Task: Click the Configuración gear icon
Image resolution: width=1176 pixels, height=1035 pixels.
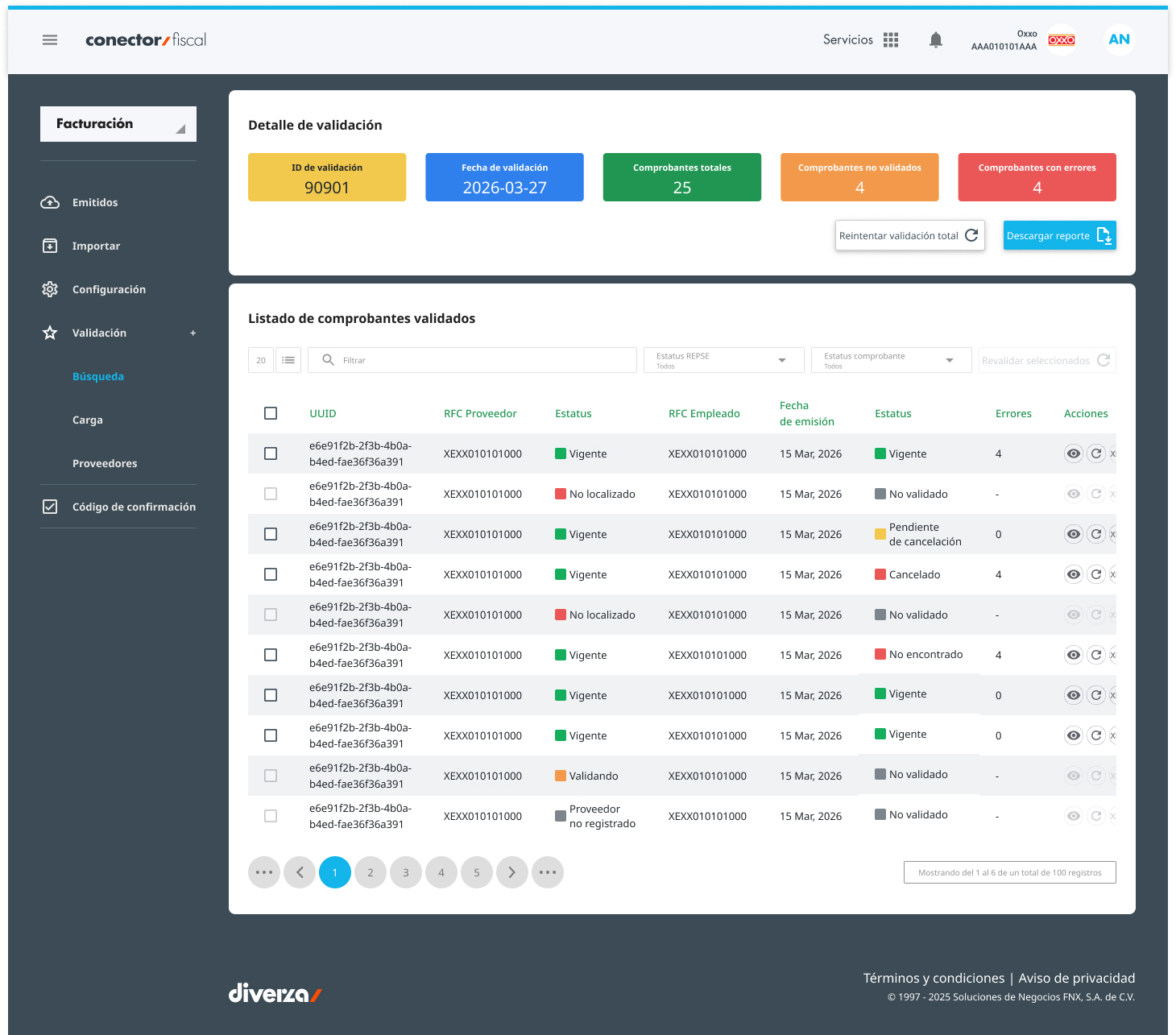Action: tap(50, 289)
